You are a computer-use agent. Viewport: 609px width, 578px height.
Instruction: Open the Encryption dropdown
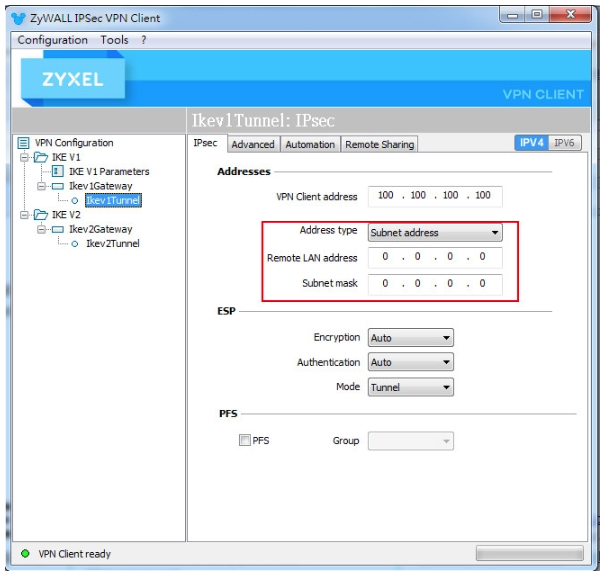click(x=411, y=338)
